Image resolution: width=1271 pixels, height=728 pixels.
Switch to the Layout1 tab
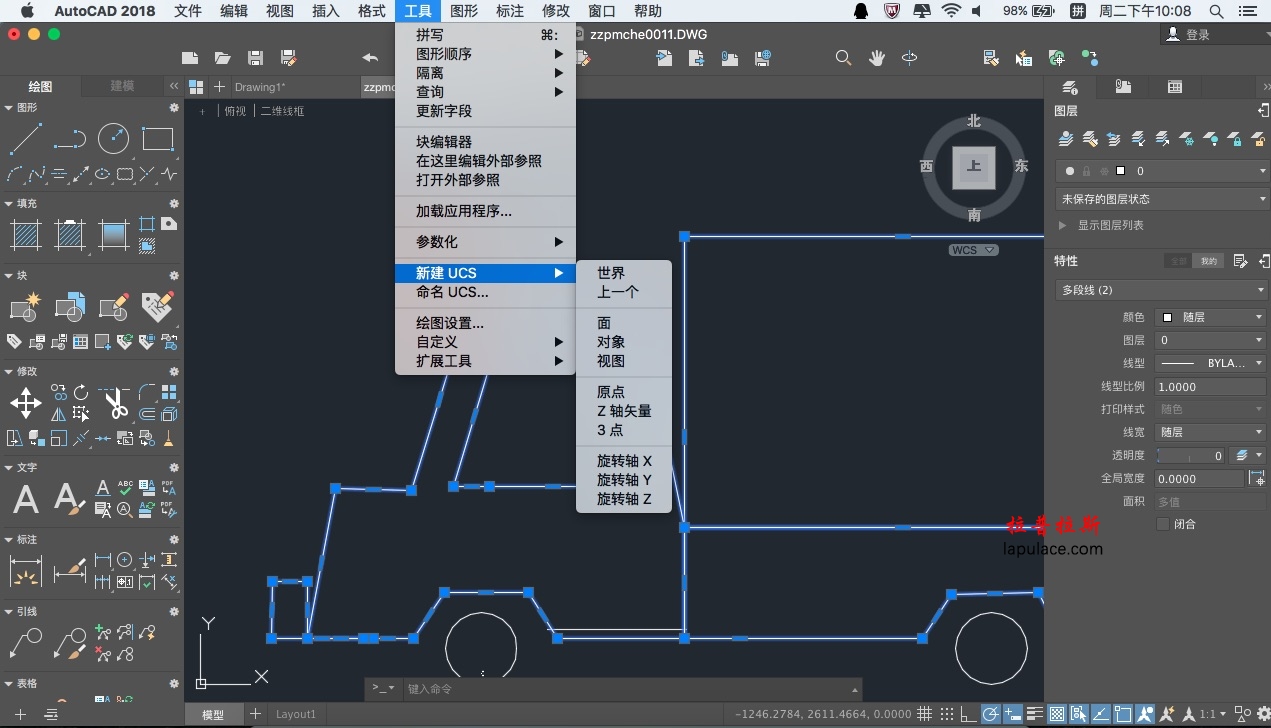[296, 714]
